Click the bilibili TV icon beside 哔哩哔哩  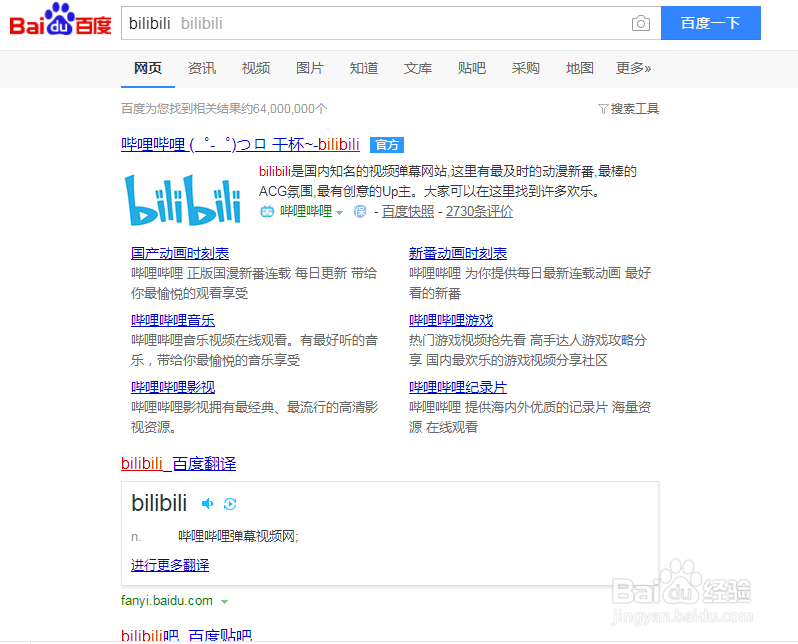(x=267, y=211)
